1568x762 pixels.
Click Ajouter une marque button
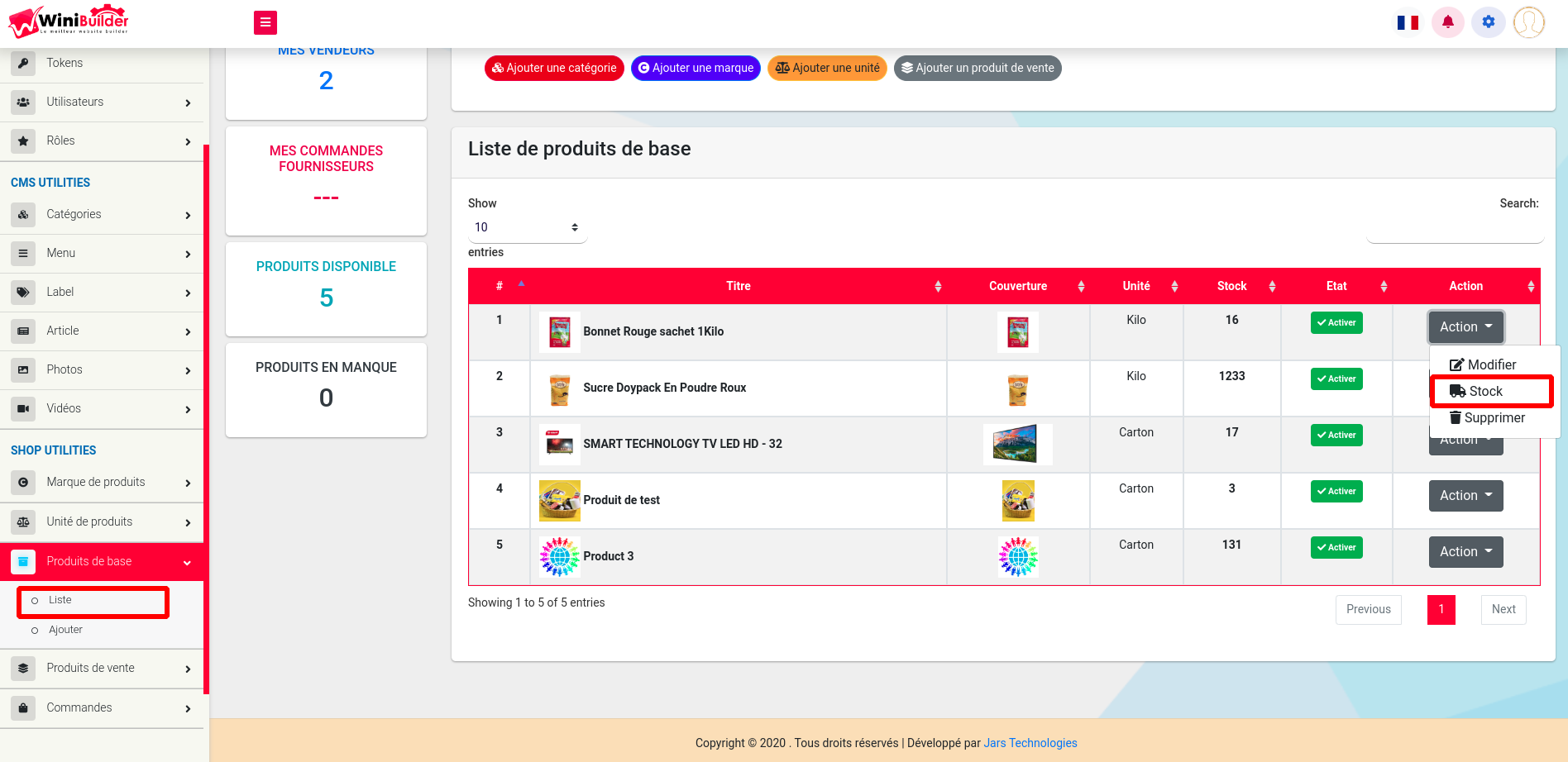[696, 68]
